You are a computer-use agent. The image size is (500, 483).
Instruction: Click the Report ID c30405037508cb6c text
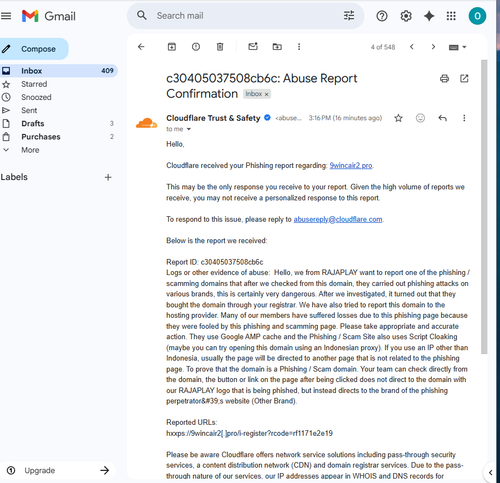(215, 262)
